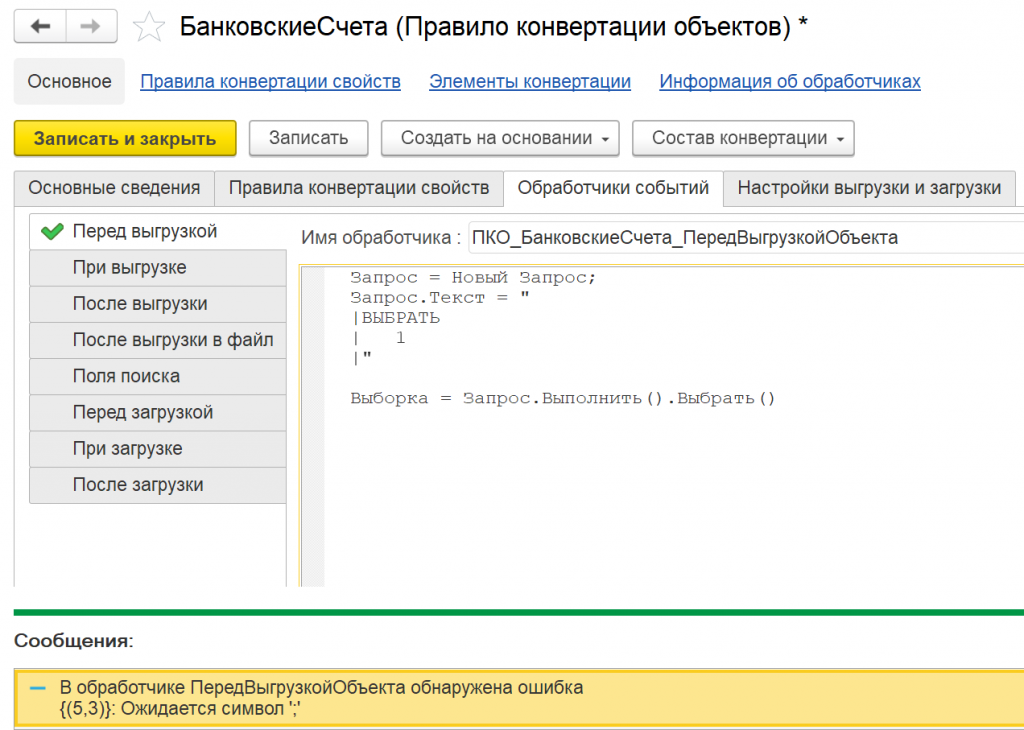Select the После загрузки handler
This screenshot has width=1024, height=730.
point(157,485)
